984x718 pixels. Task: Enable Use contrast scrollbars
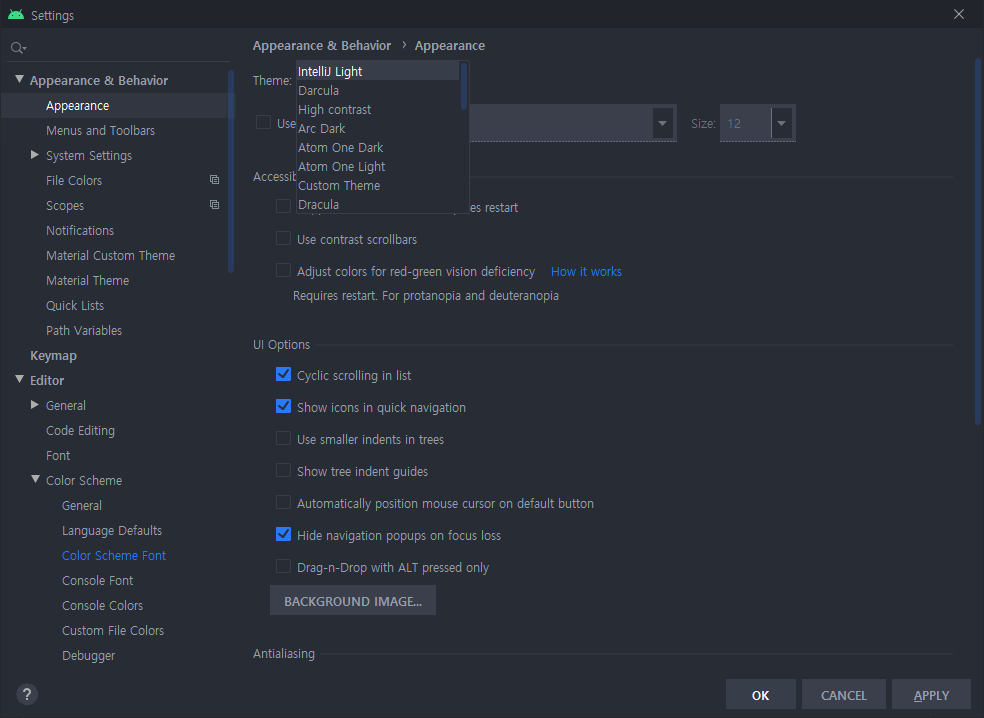(284, 238)
